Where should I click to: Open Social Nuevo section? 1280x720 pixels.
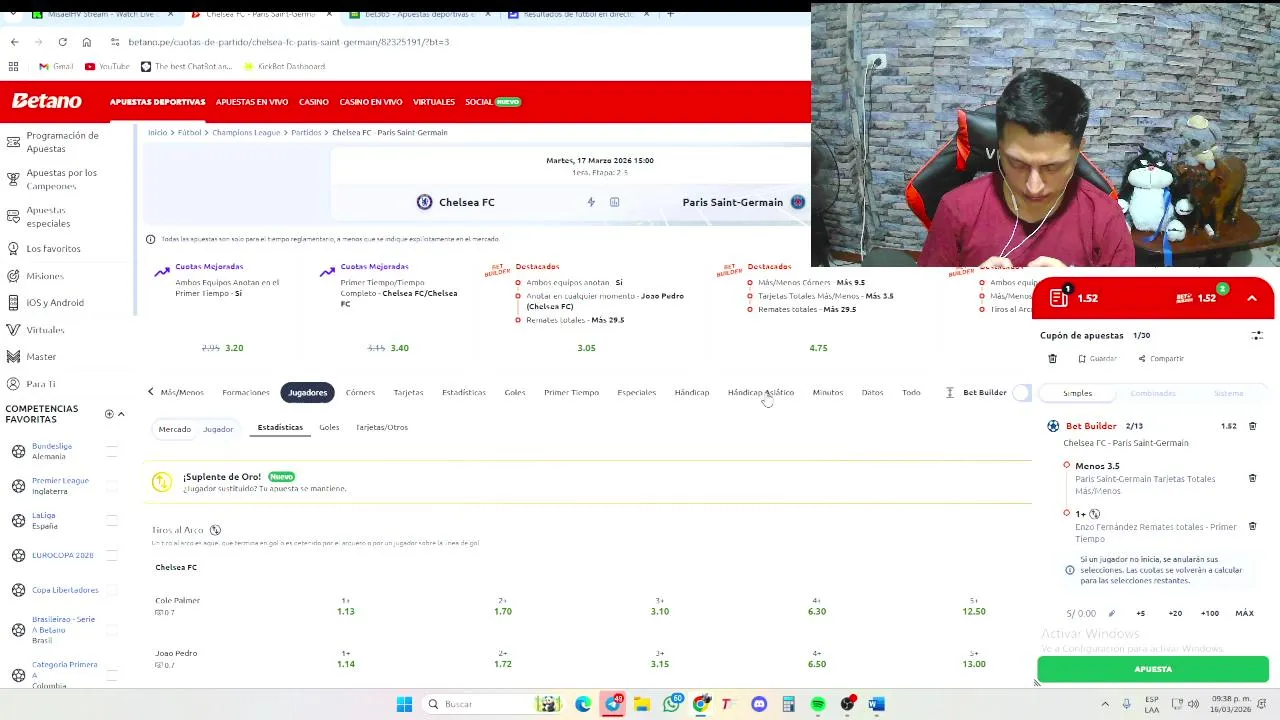pyautogui.click(x=493, y=102)
